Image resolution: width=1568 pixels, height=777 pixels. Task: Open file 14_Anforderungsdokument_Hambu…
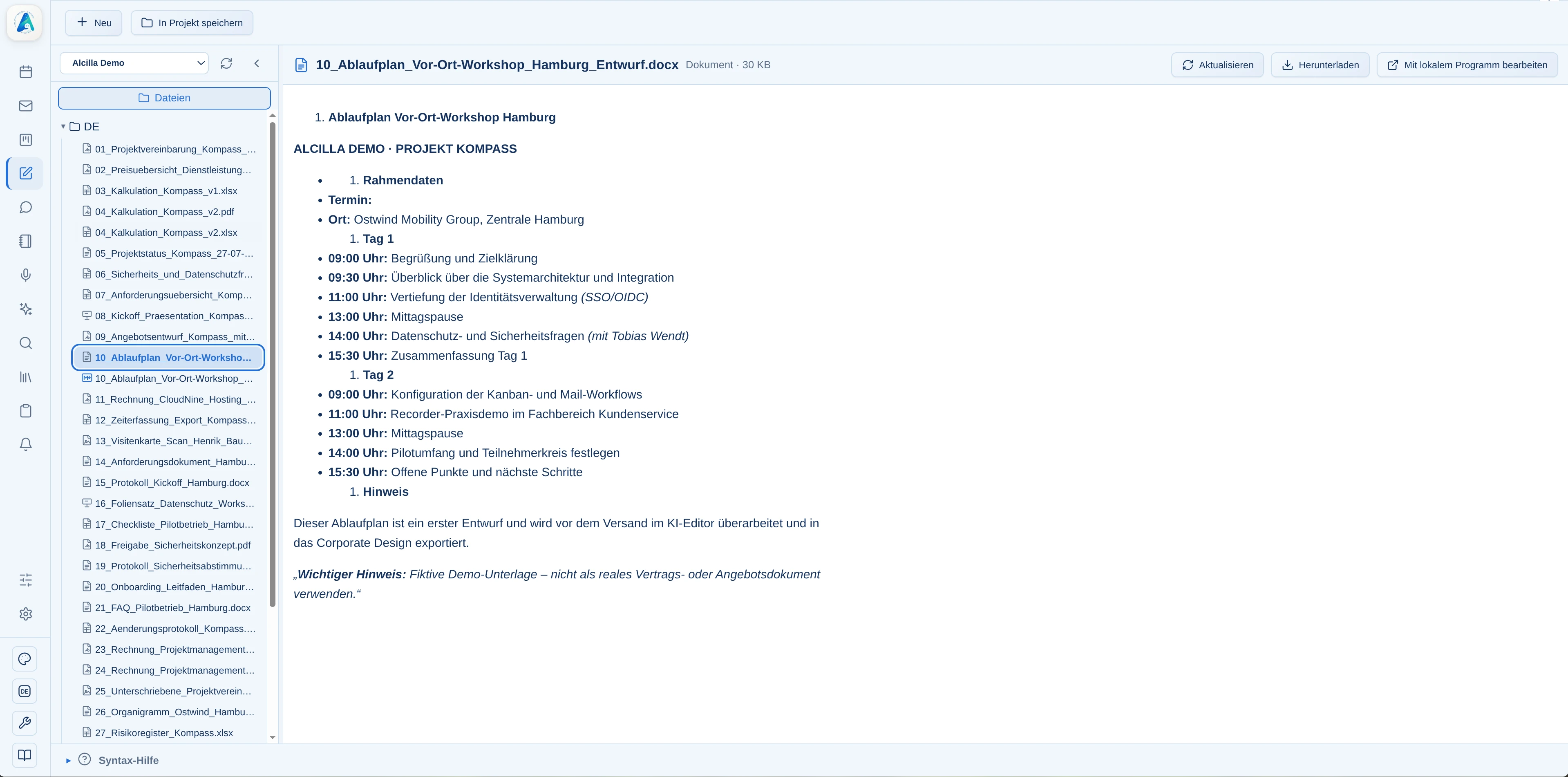169,461
